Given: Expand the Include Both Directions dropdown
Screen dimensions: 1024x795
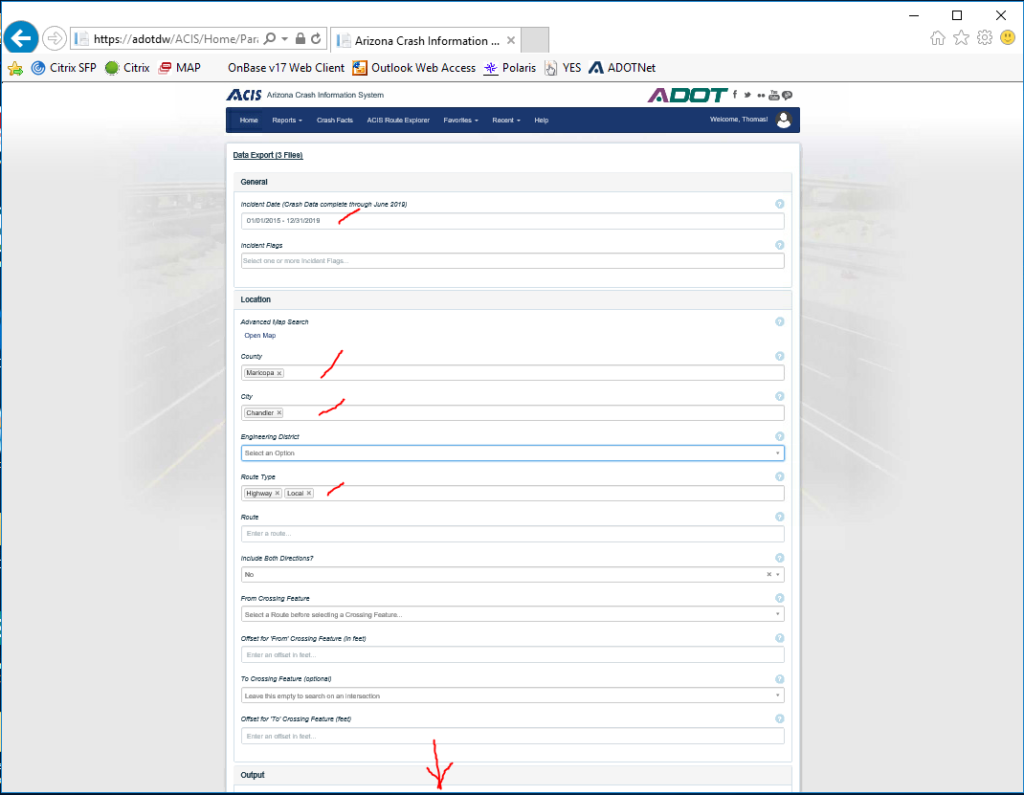Looking at the screenshot, I should coord(778,574).
